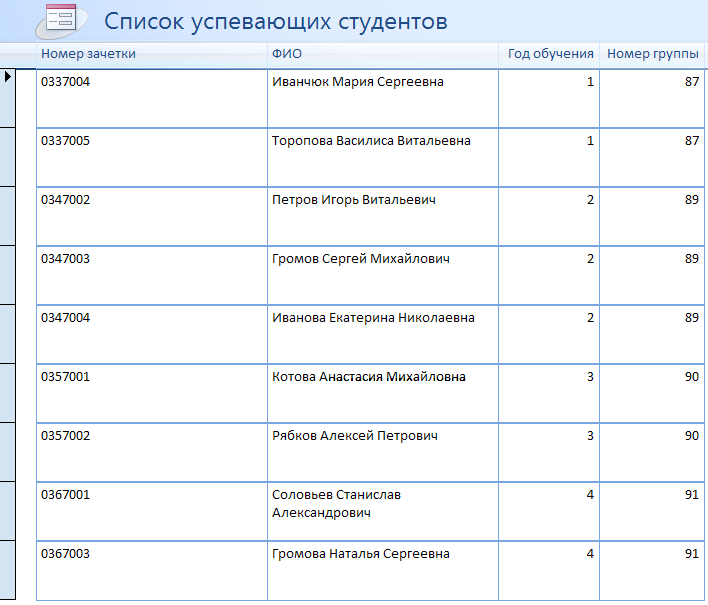Select the 'Список успевающих студентов' title
The height and width of the screenshot is (605, 708).
point(275,22)
